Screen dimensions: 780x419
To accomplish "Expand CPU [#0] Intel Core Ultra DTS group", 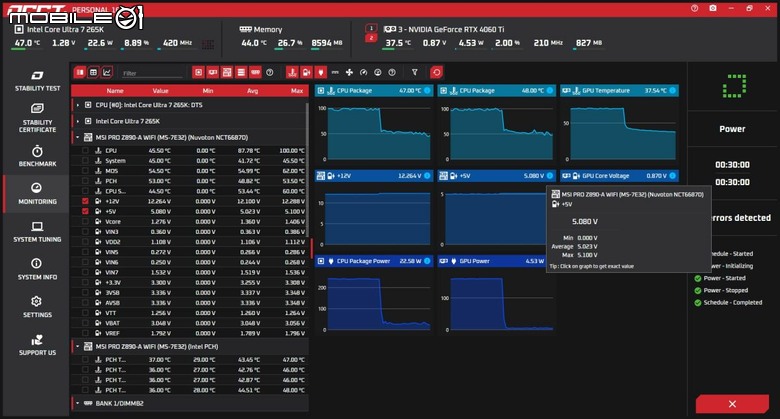I will (x=78, y=105).
